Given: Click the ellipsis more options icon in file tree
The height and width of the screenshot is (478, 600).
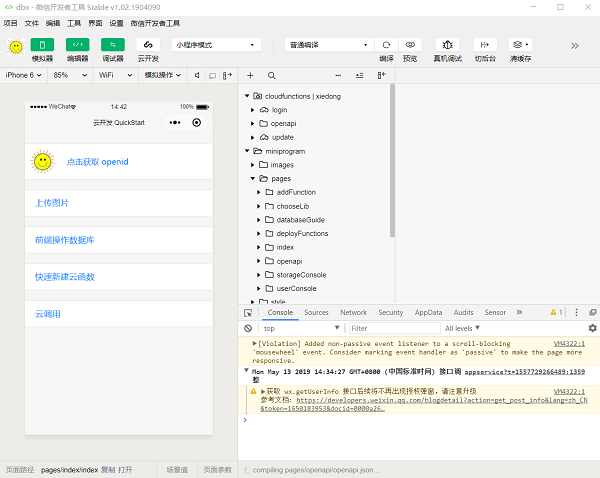Looking at the screenshot, I should coord(338,75).
